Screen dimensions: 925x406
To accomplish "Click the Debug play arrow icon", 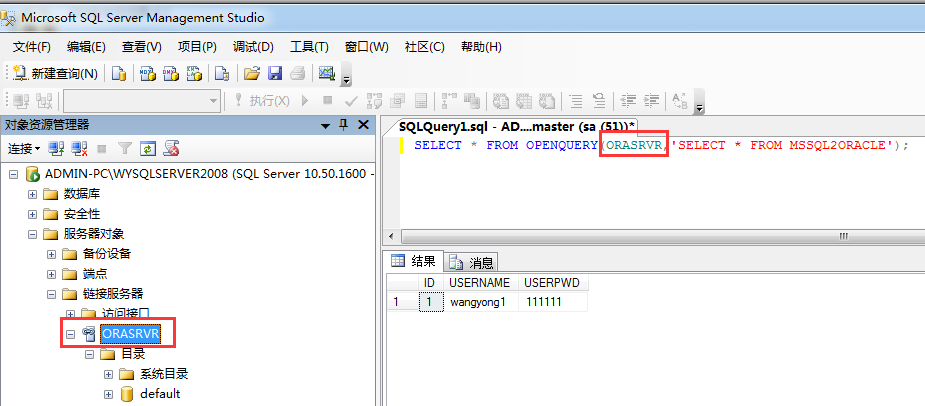I will [x=305, y=101].
